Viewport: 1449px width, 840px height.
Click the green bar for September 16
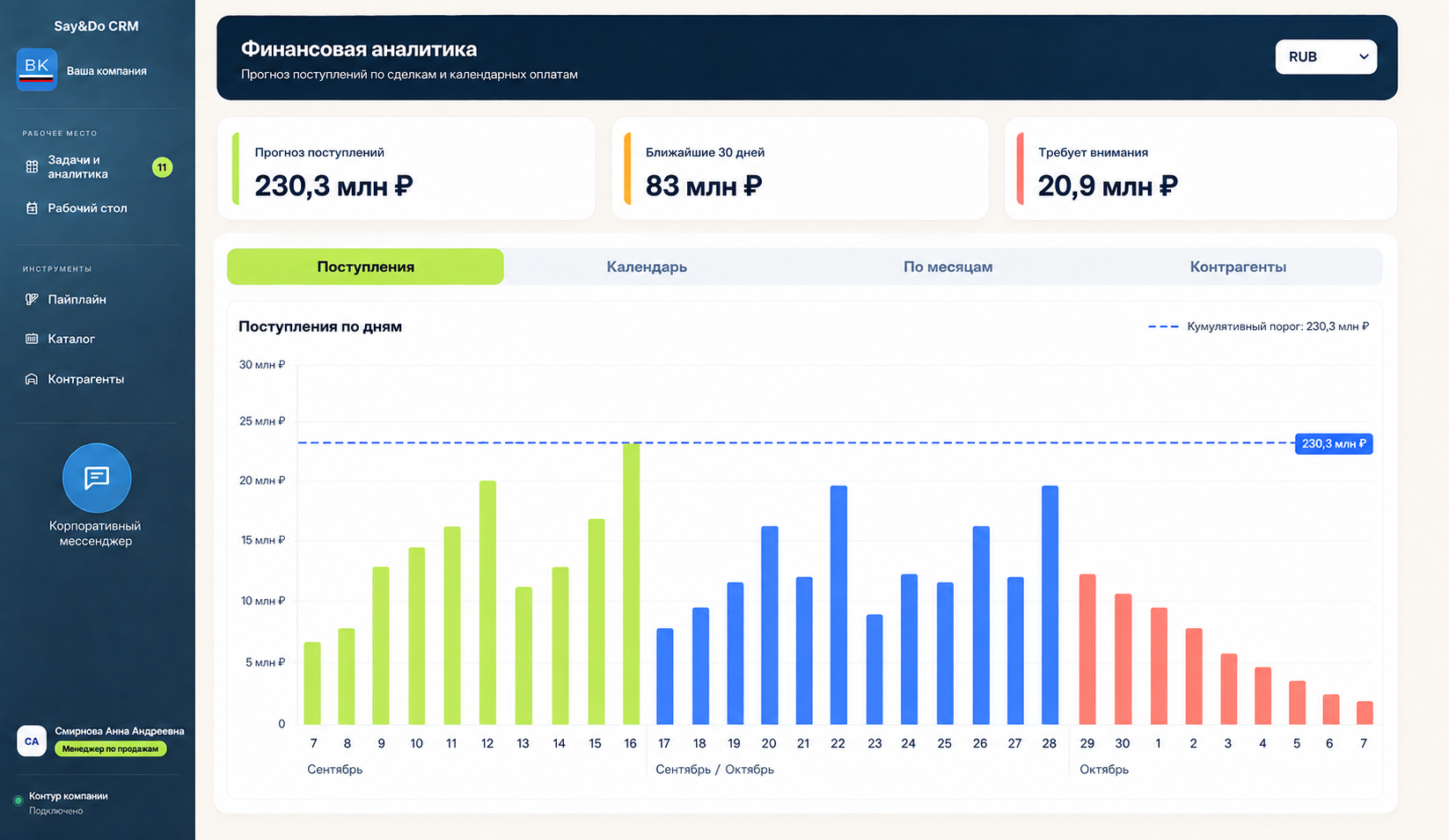coord(631,584)
